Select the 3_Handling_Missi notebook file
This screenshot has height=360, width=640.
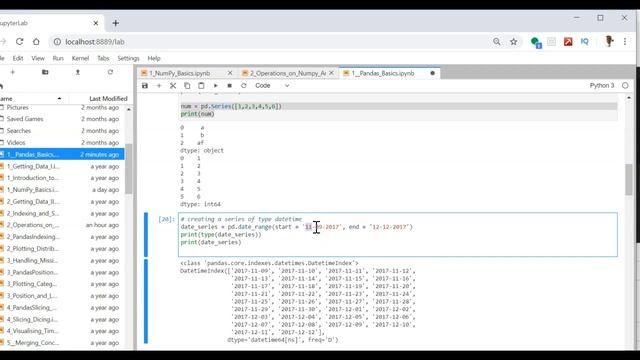[x=62, y=260]
